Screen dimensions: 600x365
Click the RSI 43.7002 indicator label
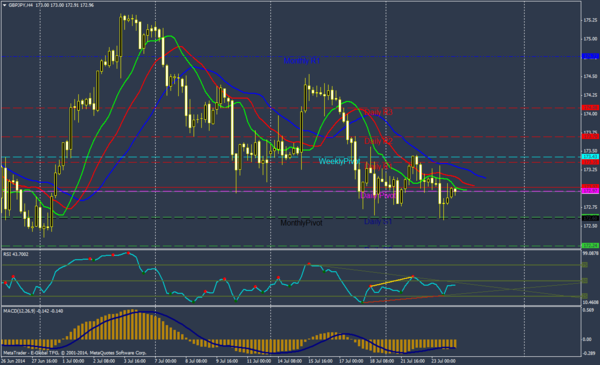point(16,254)
